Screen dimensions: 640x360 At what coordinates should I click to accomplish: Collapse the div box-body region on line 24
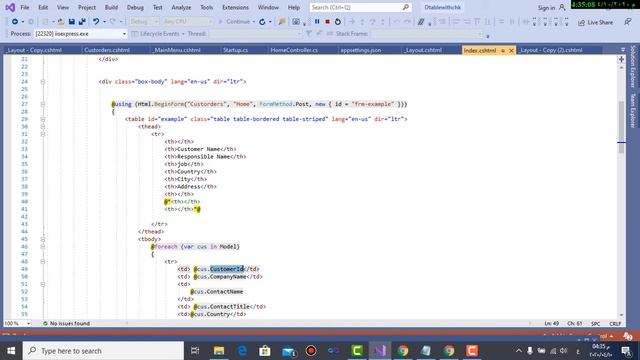tap(42, 82)
